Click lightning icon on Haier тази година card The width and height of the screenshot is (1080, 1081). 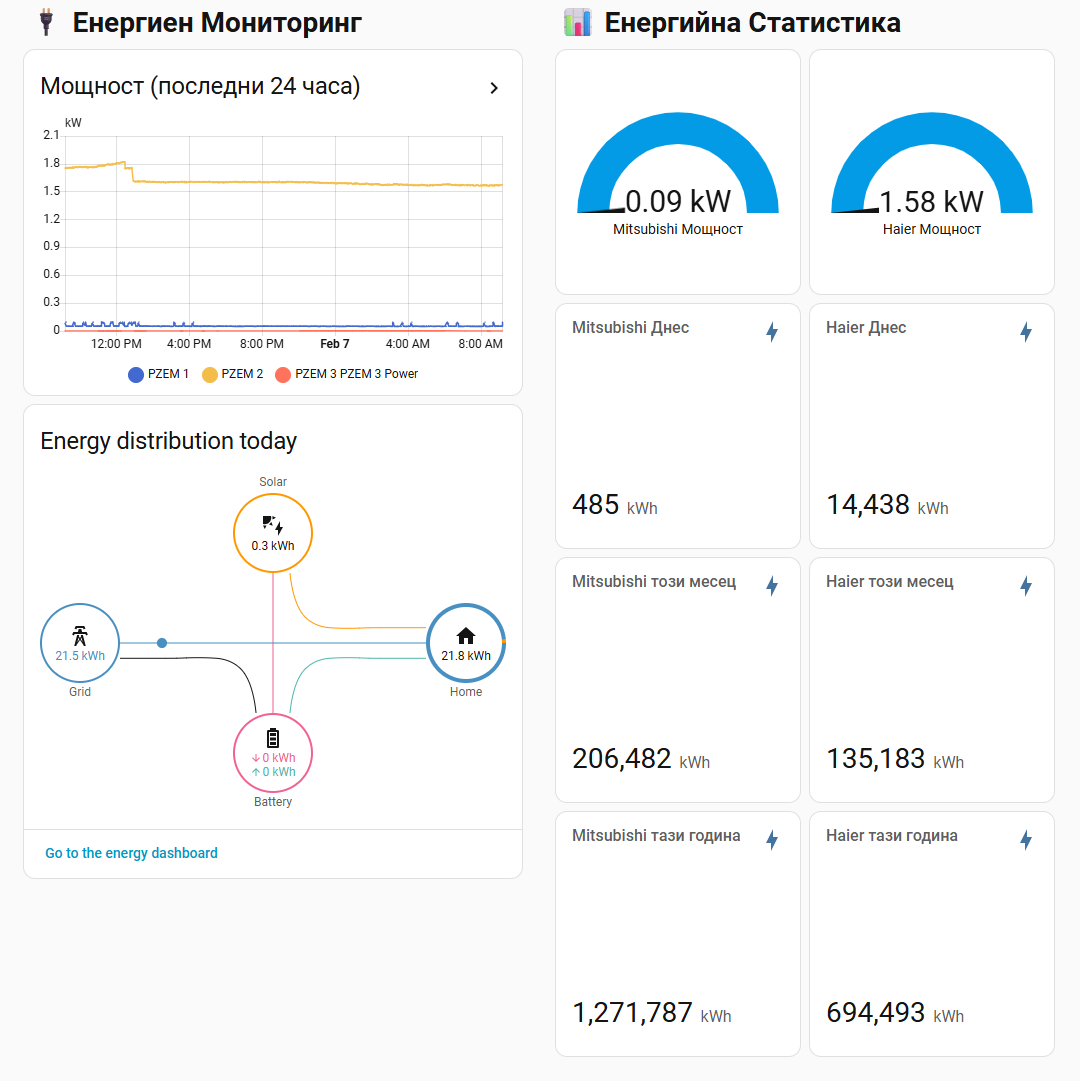pos(1025,840)
